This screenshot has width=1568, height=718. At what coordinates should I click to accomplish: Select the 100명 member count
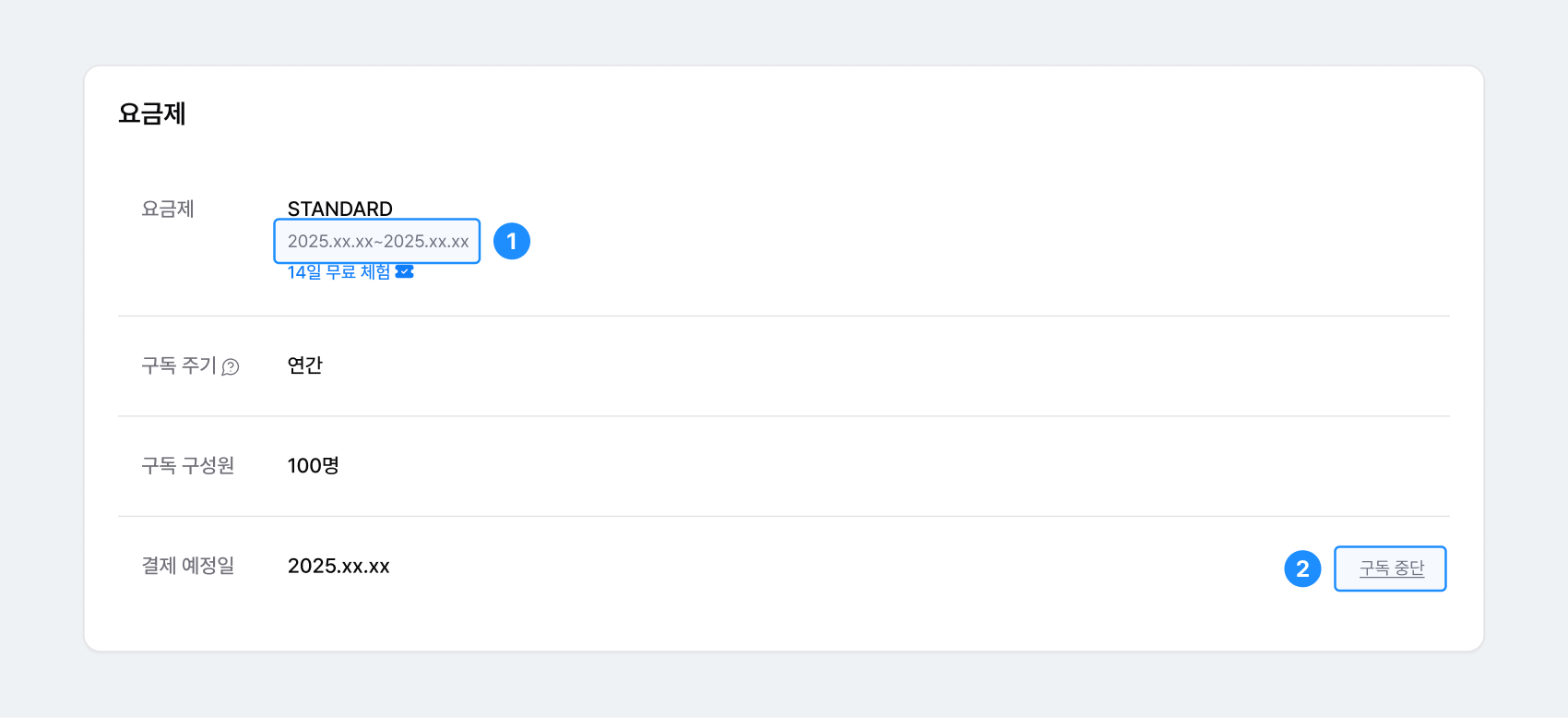tap(314, 465)
